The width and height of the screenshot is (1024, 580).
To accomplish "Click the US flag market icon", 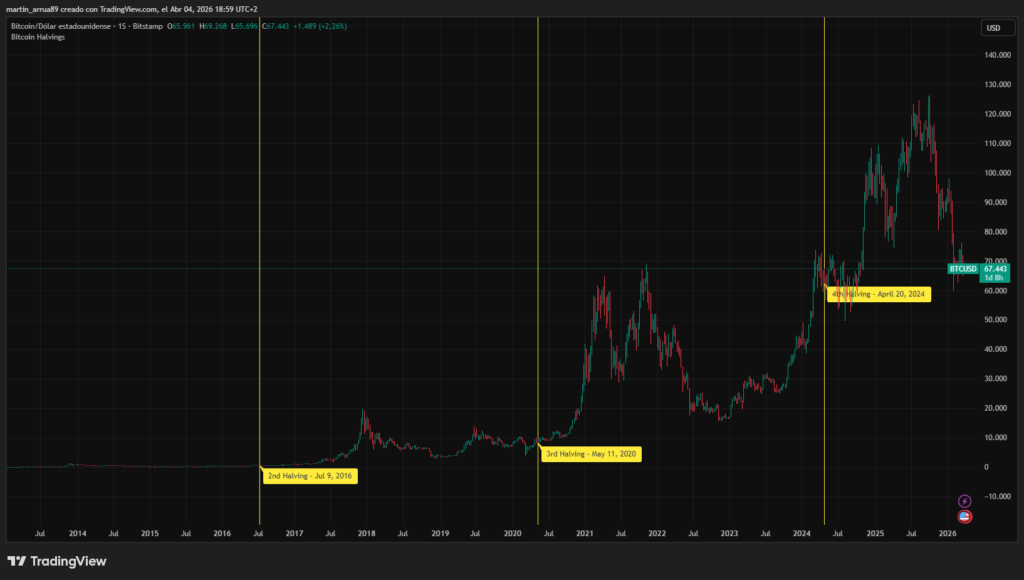I will pyautogui.click(x=964, y=516).
